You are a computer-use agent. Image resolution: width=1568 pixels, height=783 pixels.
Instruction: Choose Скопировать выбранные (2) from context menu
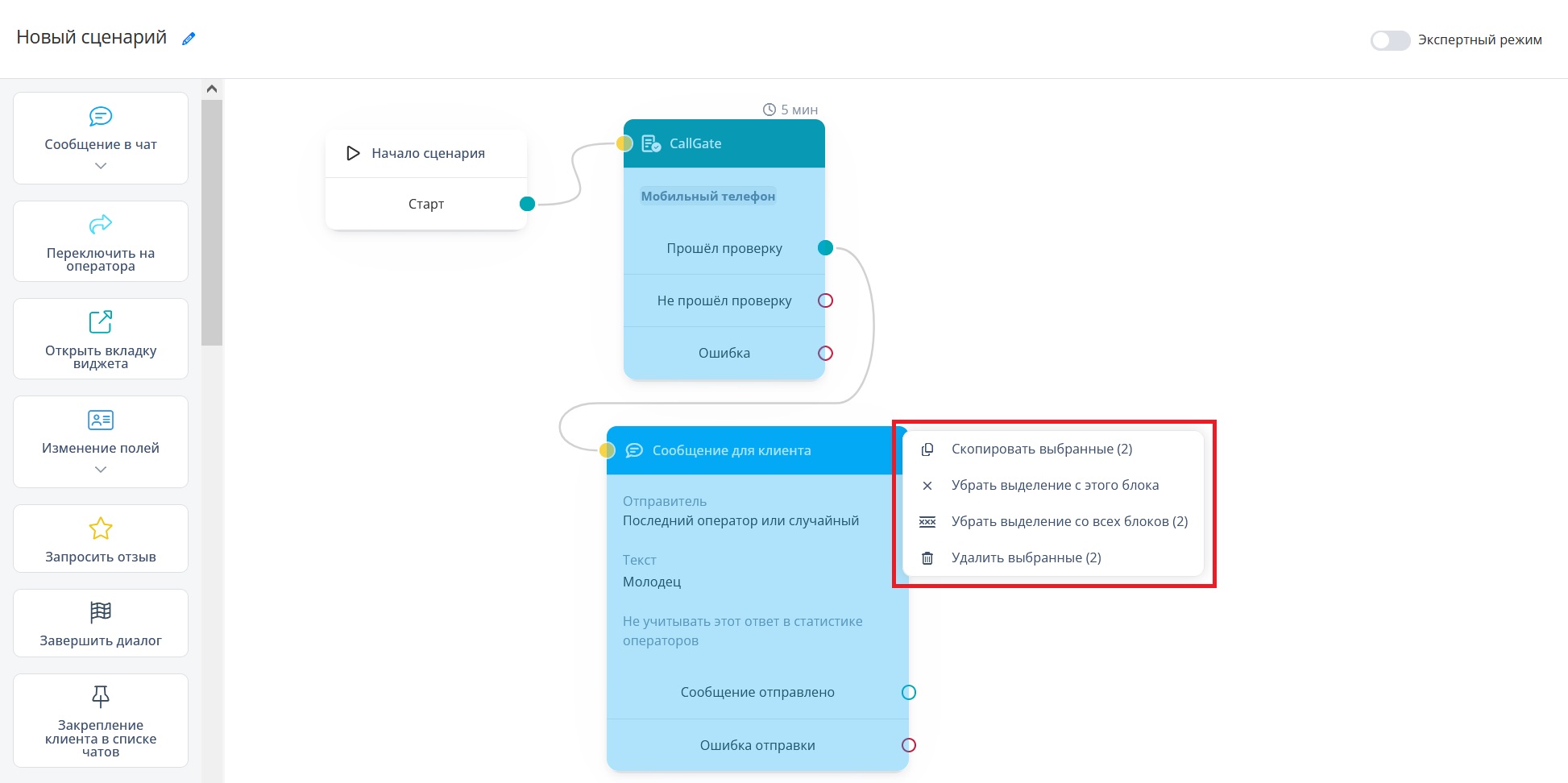[x=1053, y=449]
